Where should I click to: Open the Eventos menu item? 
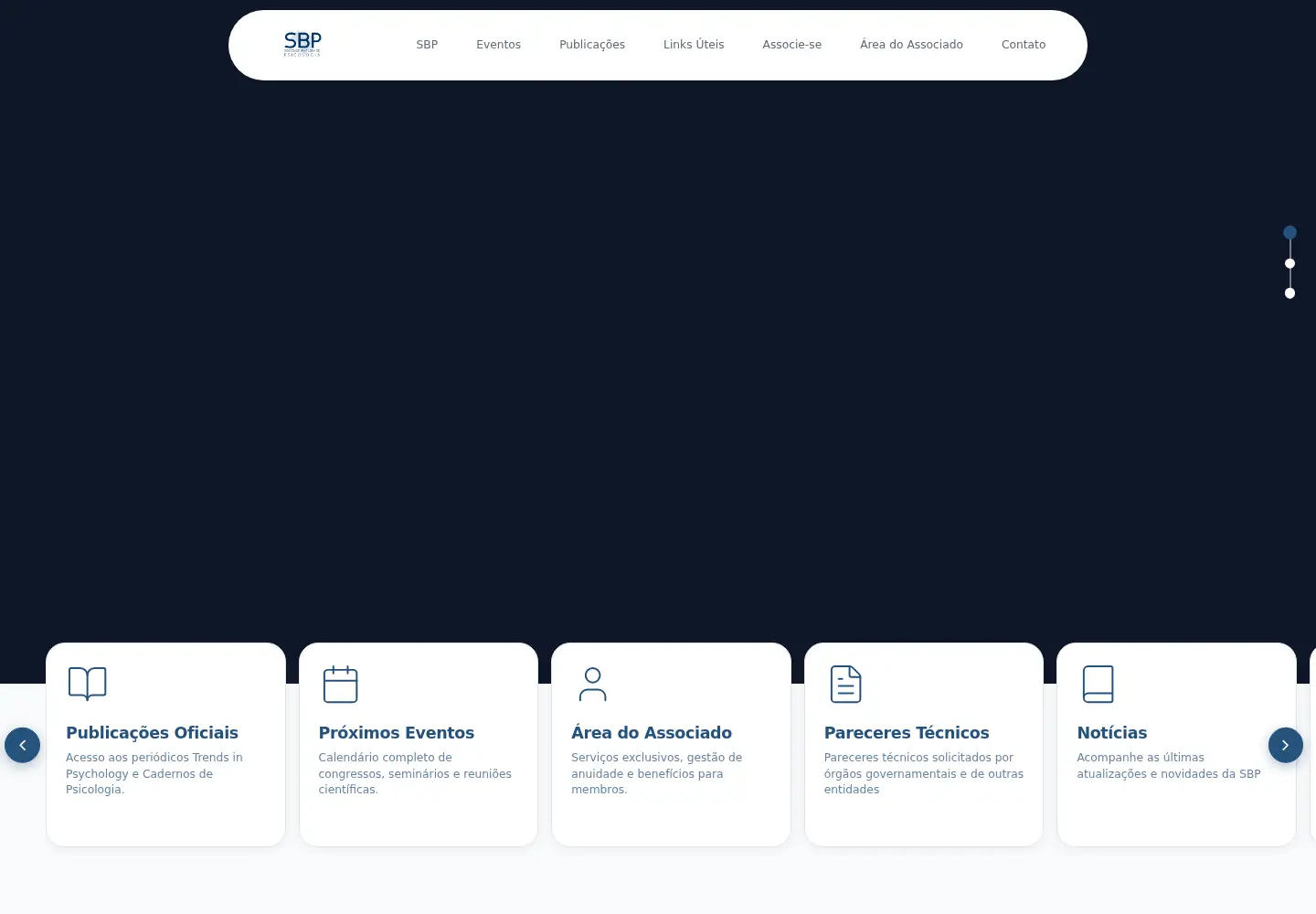(498, 45)
